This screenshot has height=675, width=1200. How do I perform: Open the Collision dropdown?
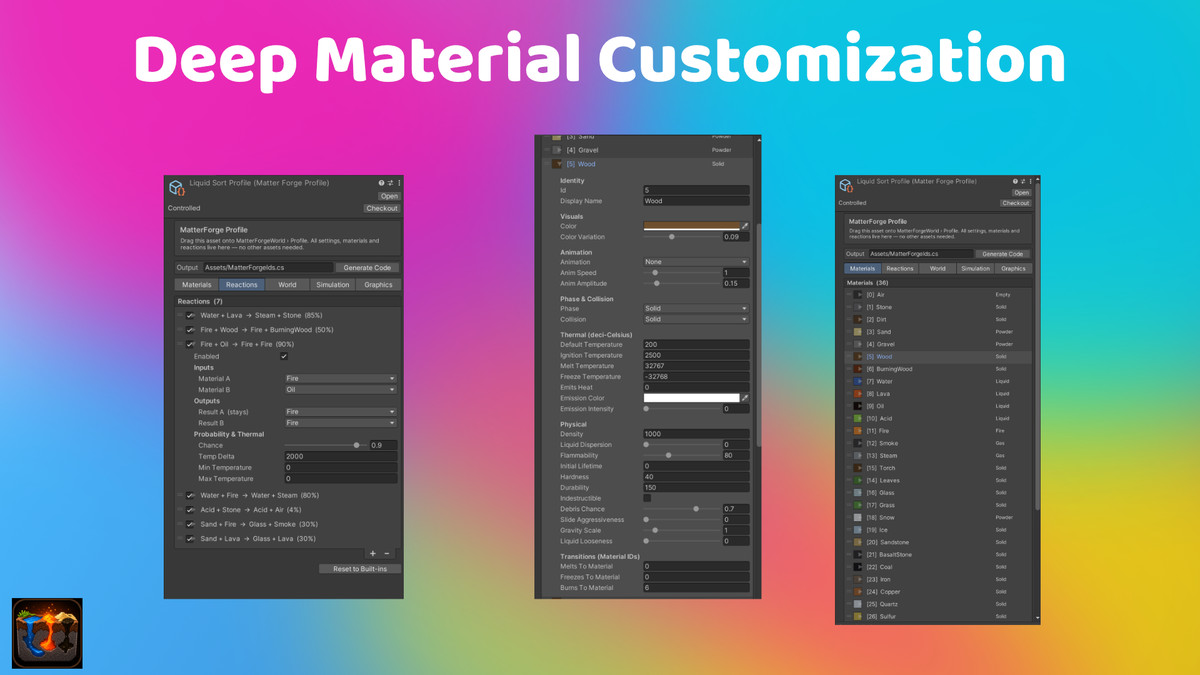(696, 320)
